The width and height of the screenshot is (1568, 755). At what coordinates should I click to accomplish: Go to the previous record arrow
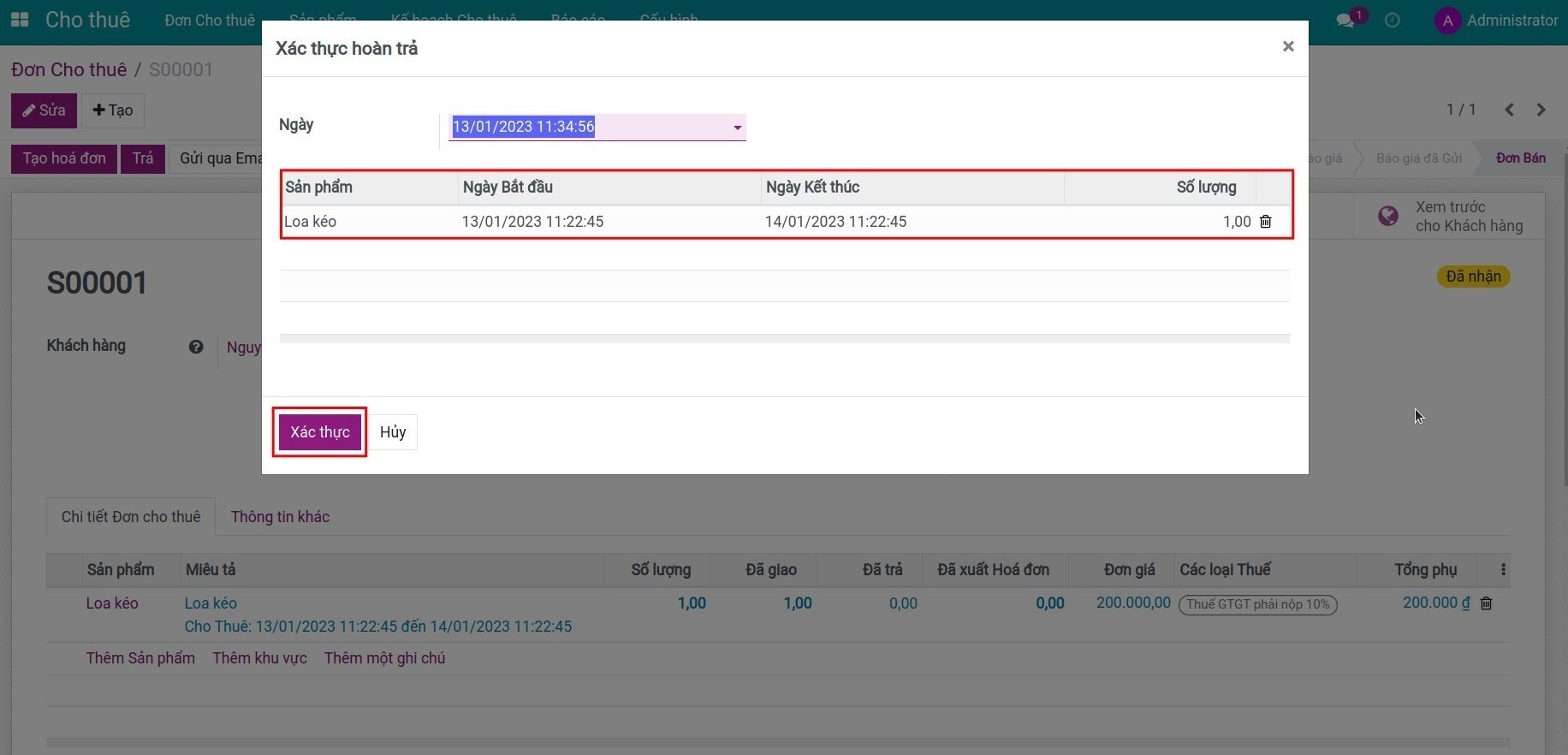1509,110
